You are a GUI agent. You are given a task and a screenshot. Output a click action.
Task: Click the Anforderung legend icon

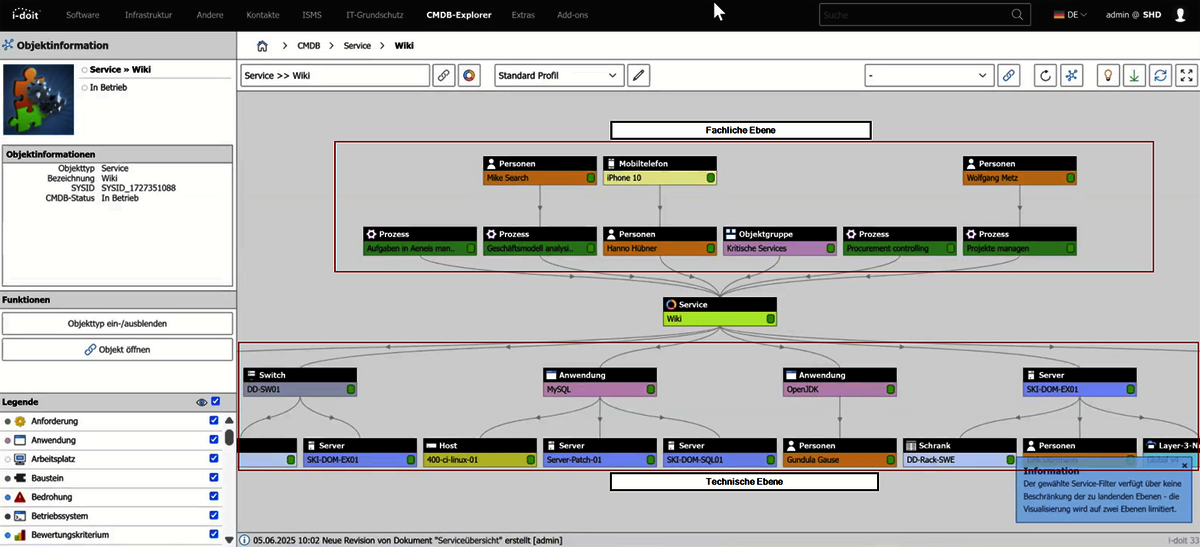point(20,421)
